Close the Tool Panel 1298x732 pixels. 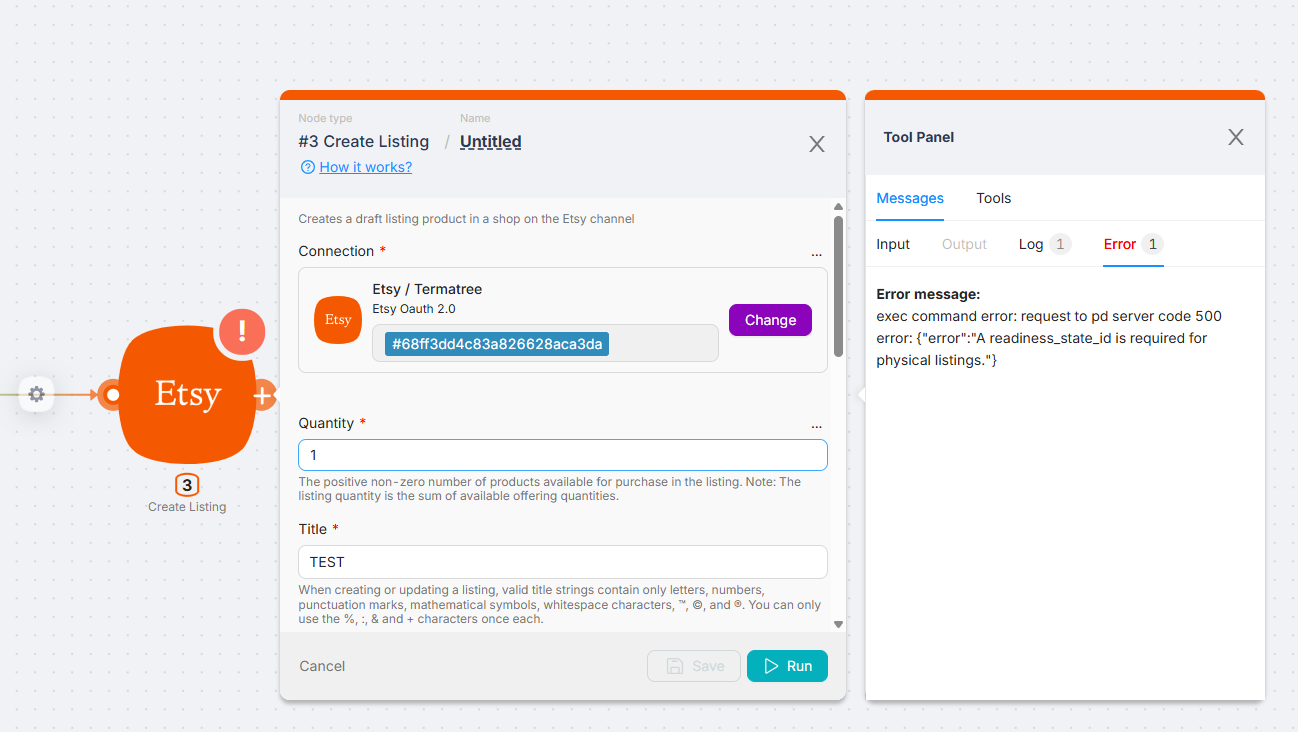1236,137
